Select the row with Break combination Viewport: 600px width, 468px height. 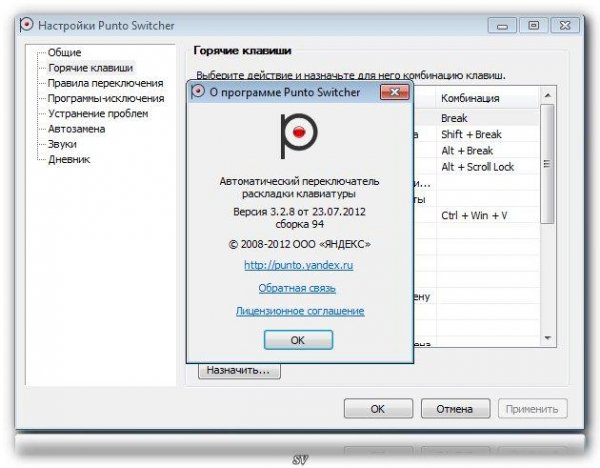(476, 118)
